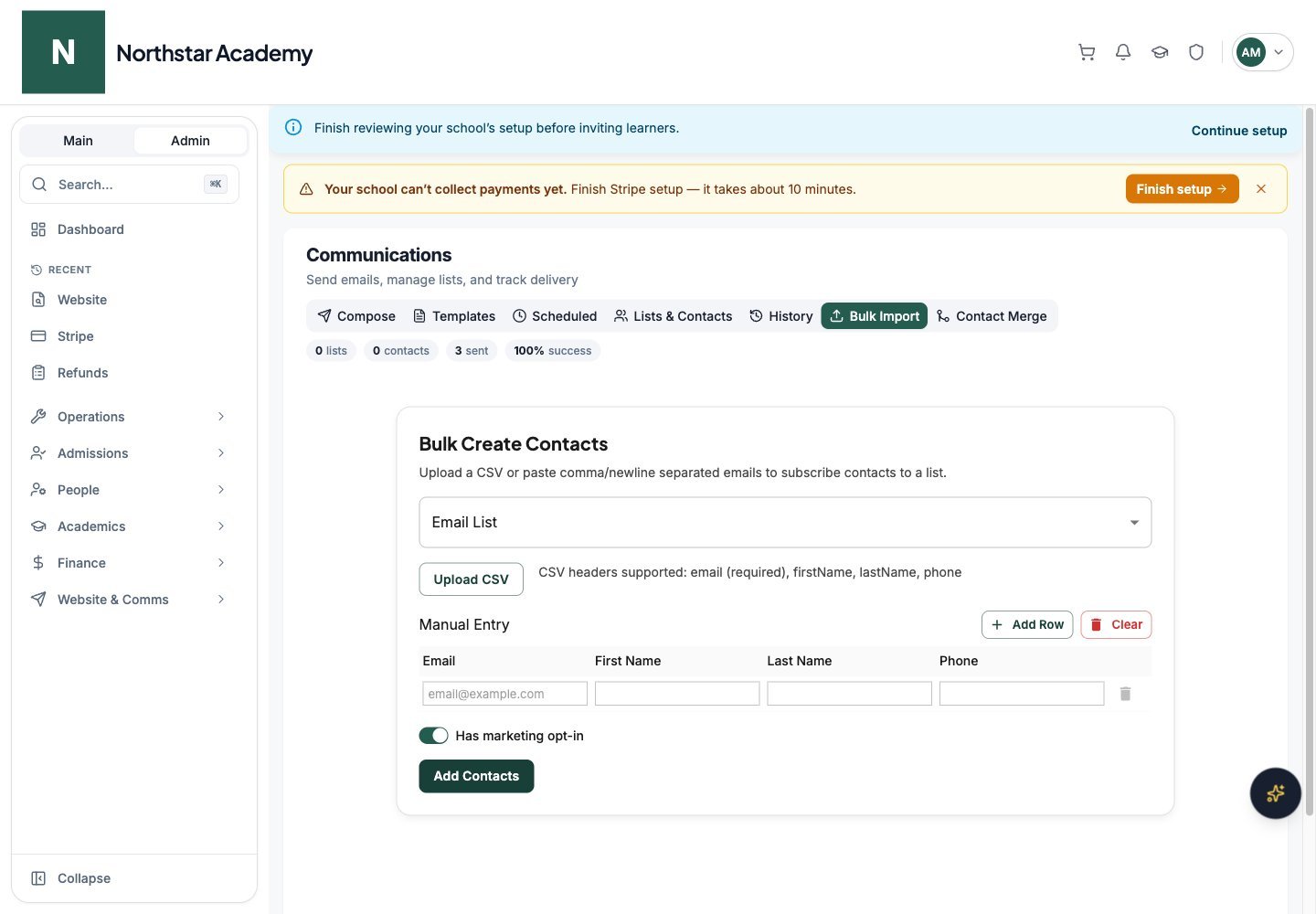This screenshot has width=1316, height=914.
Task: Click the '0 lists' stat chip
Action: point(331,351)
